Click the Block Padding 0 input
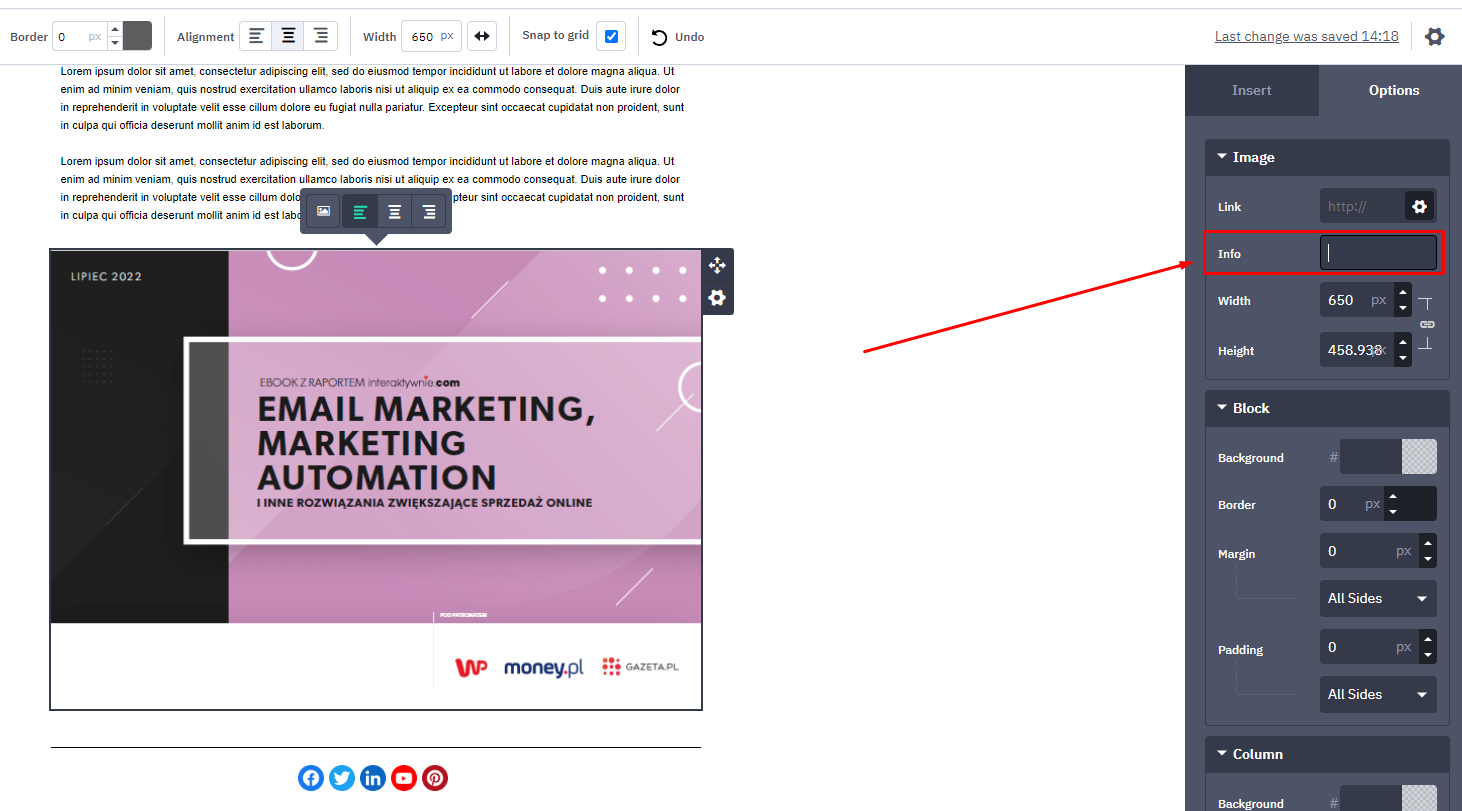 click(x=1370, y=647)
